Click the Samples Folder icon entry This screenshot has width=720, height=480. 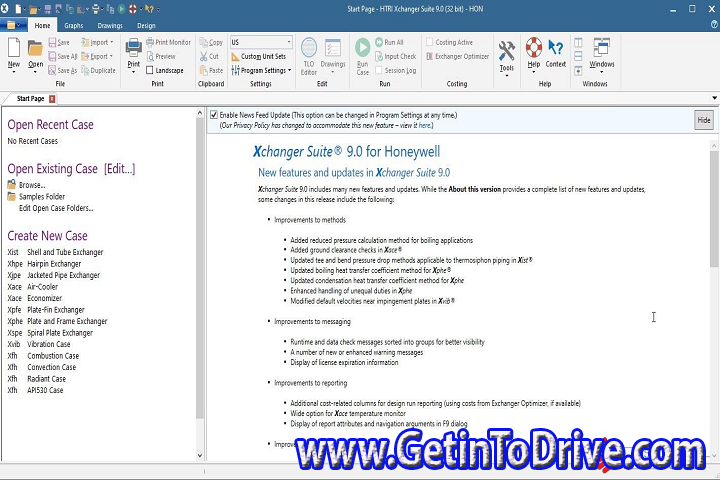pos(36,197)
